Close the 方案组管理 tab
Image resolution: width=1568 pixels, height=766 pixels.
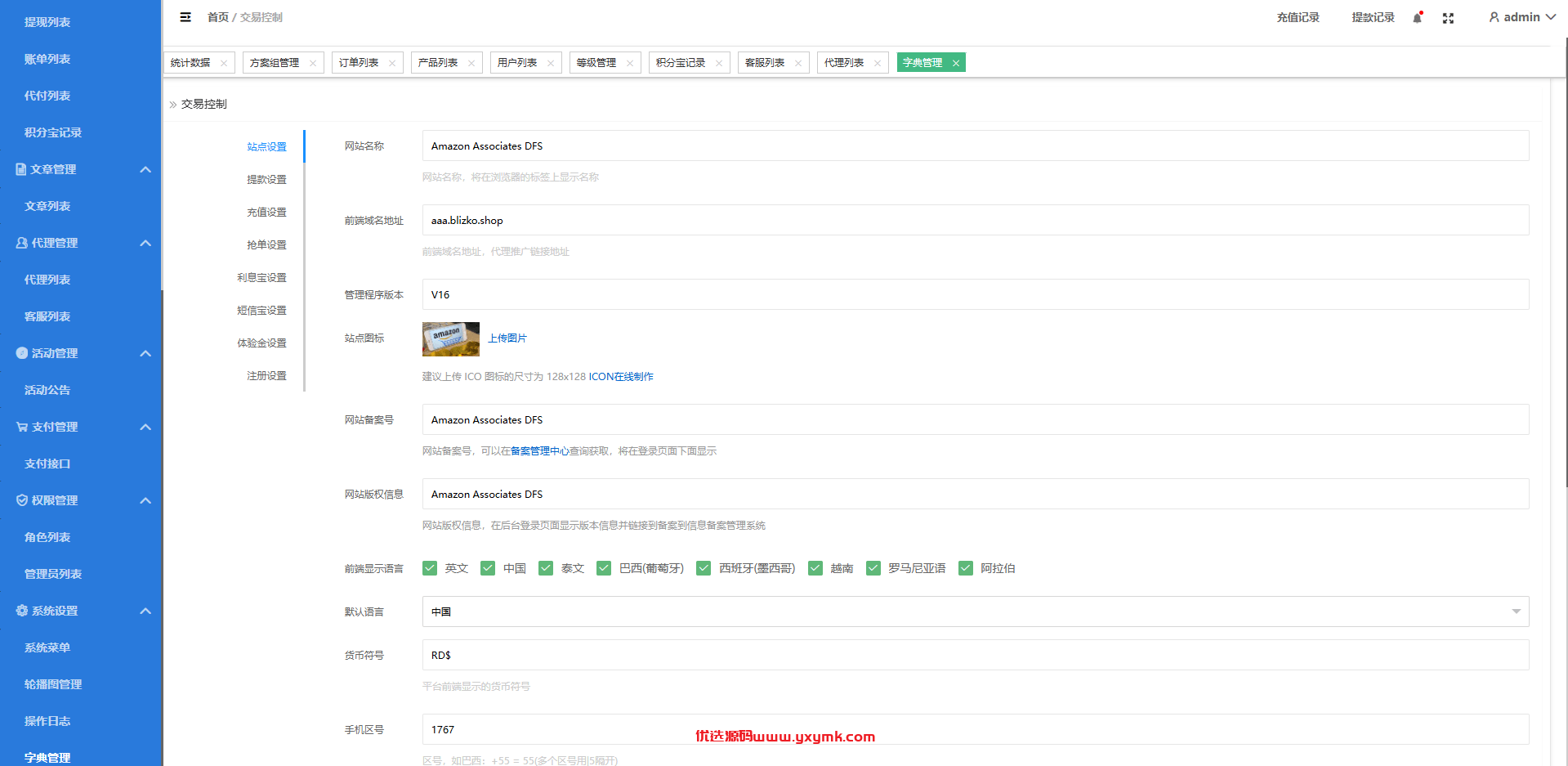click(x=313, y=63)
